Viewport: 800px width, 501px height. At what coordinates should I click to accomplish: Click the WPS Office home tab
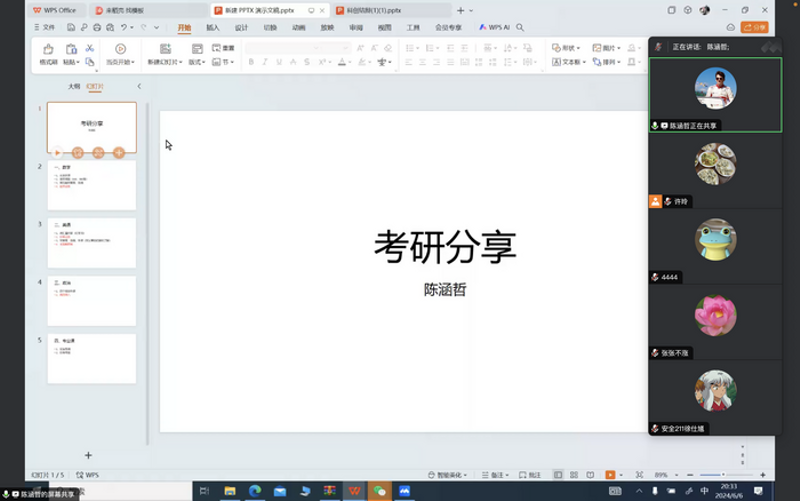coord(55,10)
